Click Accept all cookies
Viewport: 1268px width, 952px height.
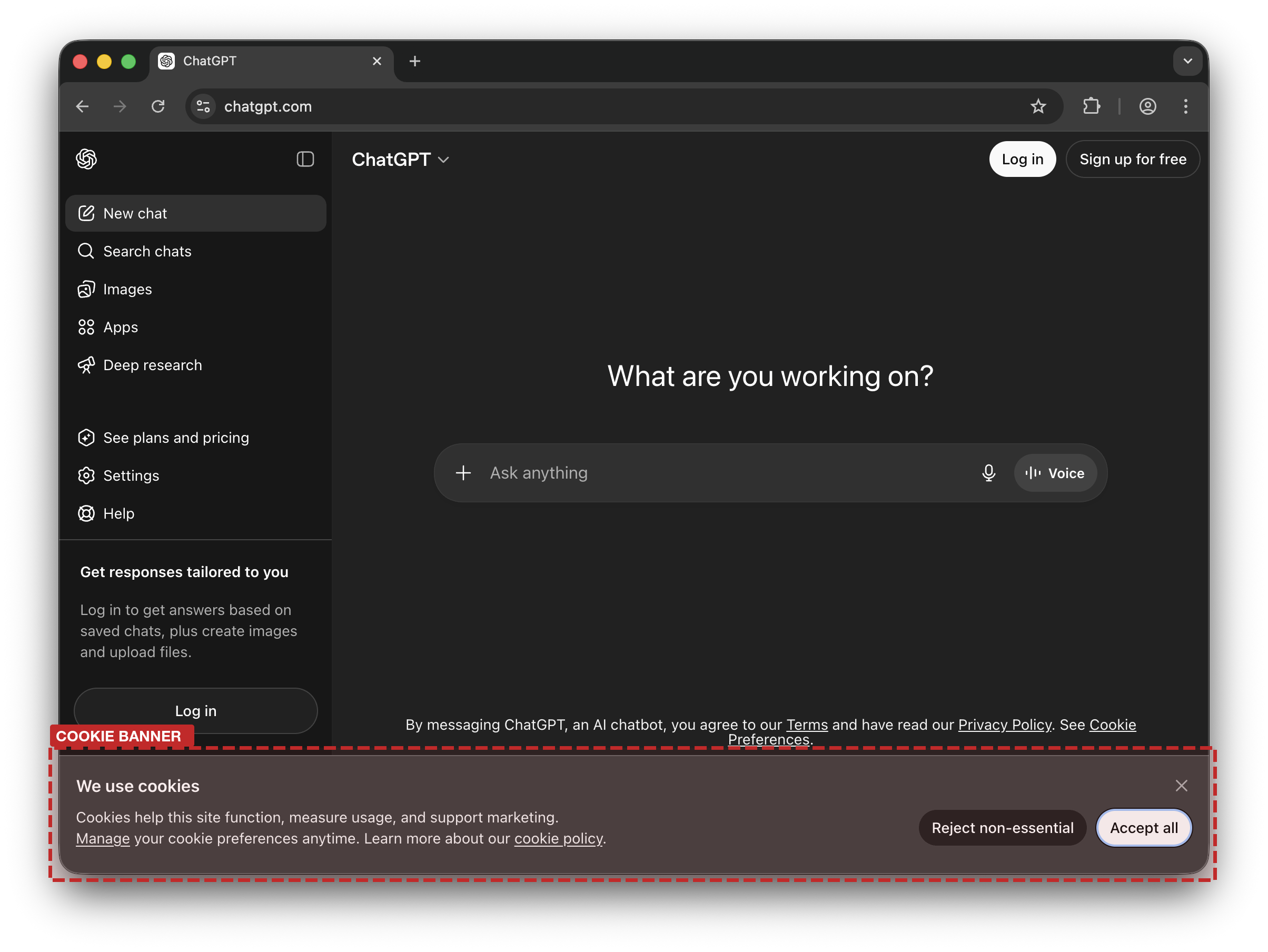pos(1144,828)
